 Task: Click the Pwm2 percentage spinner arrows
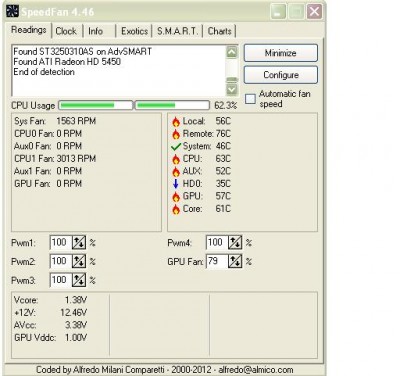pyautogui.click(x=79, y=261)
